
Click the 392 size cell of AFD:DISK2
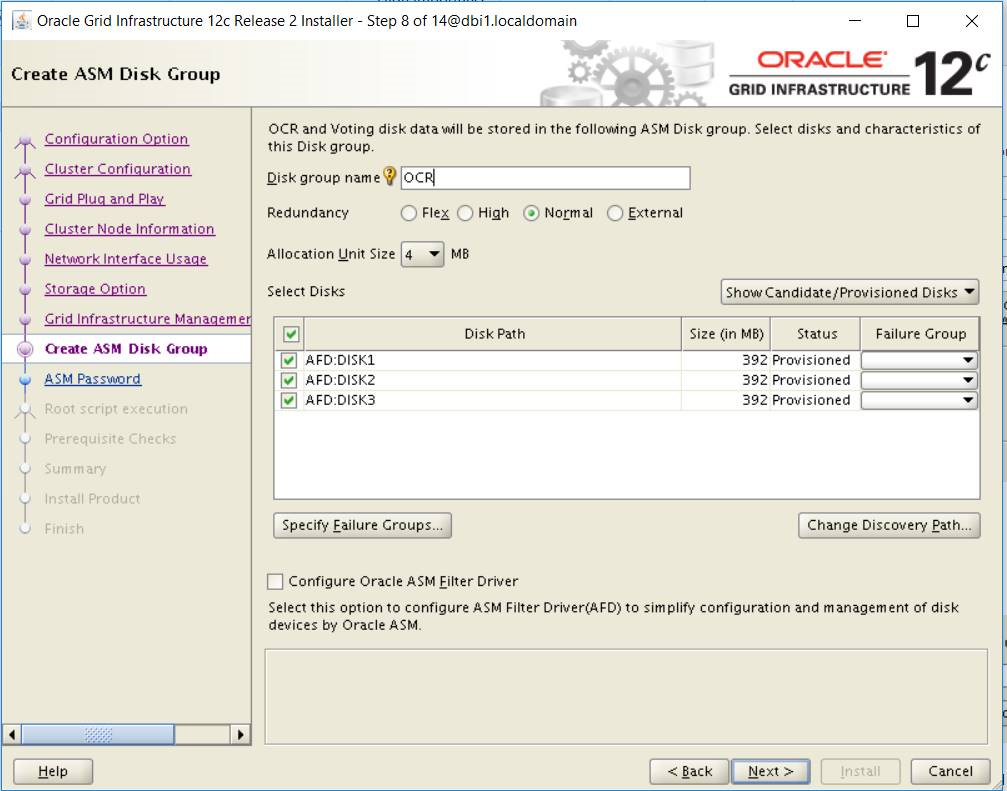point(726,380)
